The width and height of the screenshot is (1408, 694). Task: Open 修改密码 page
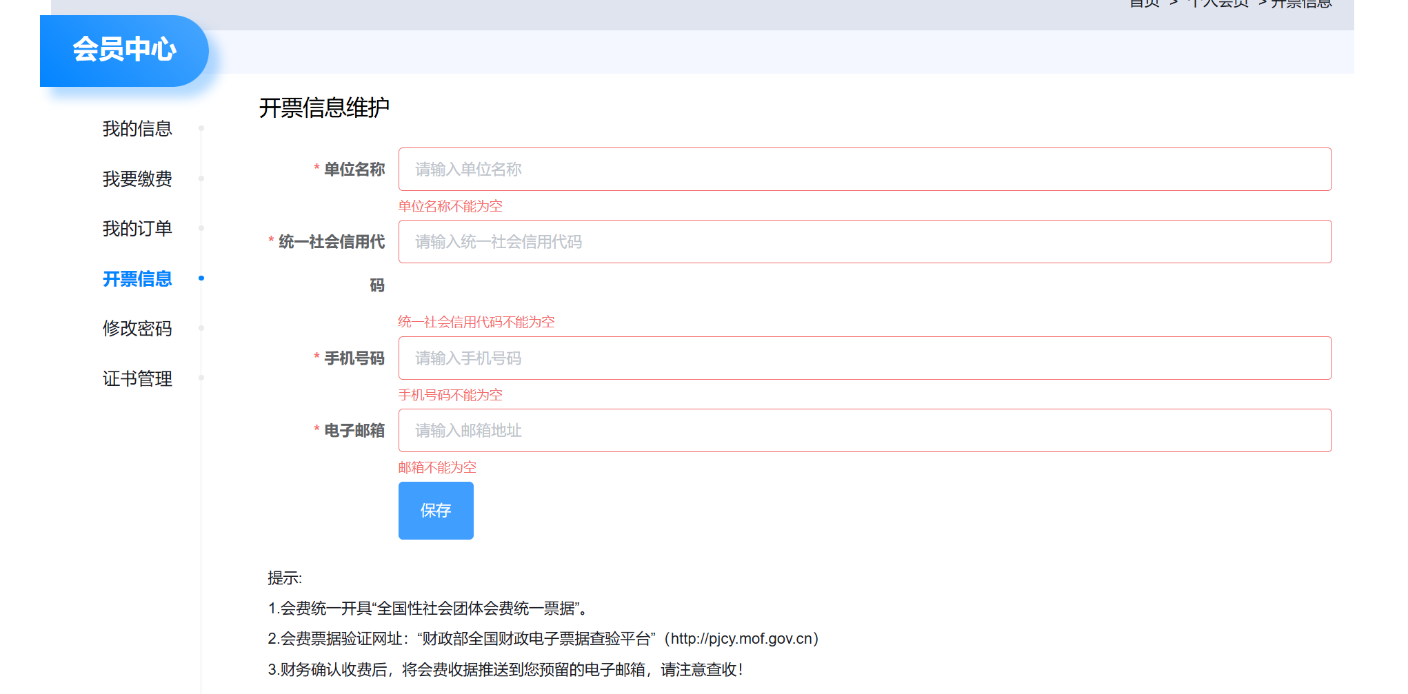click(137, 329)
